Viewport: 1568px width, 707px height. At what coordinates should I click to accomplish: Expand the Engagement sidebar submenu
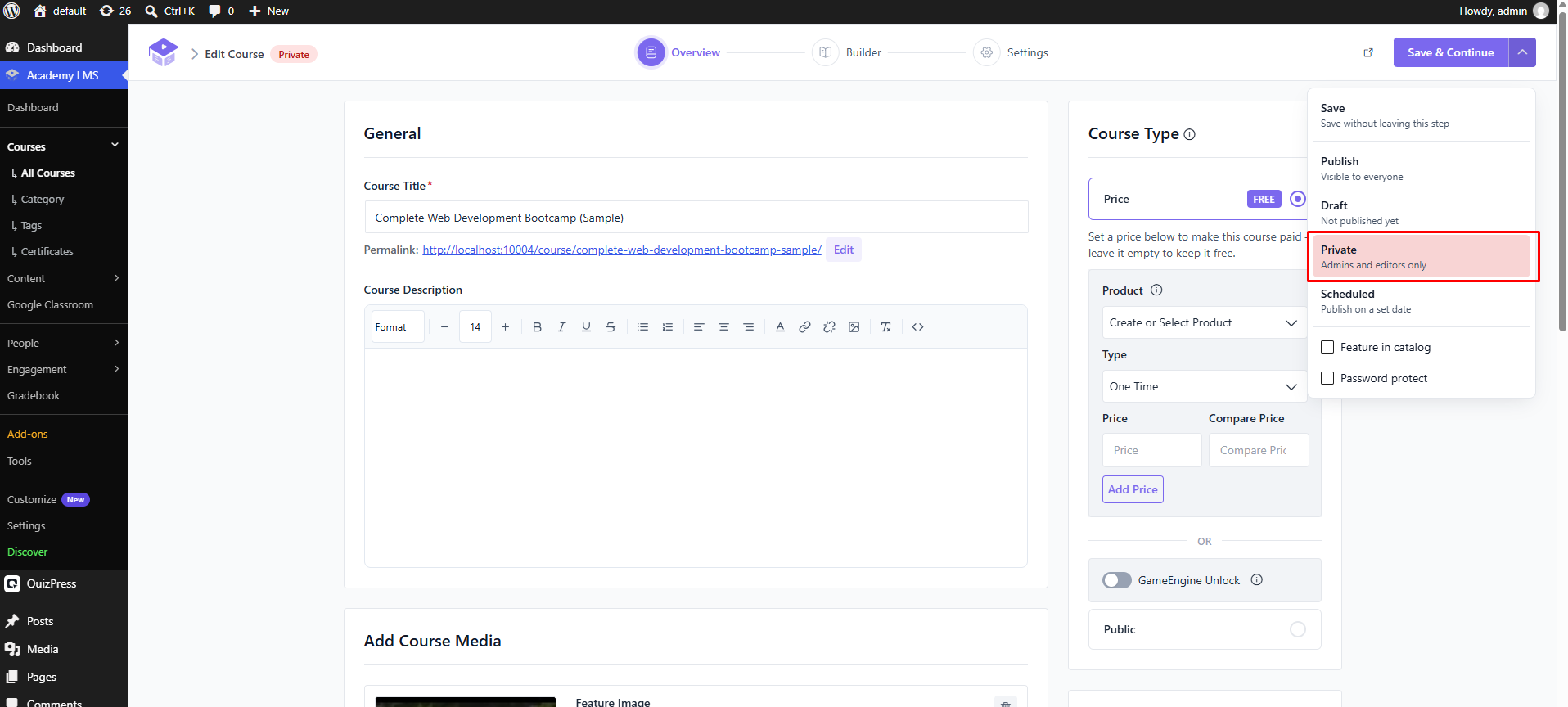tap(116, 369)
